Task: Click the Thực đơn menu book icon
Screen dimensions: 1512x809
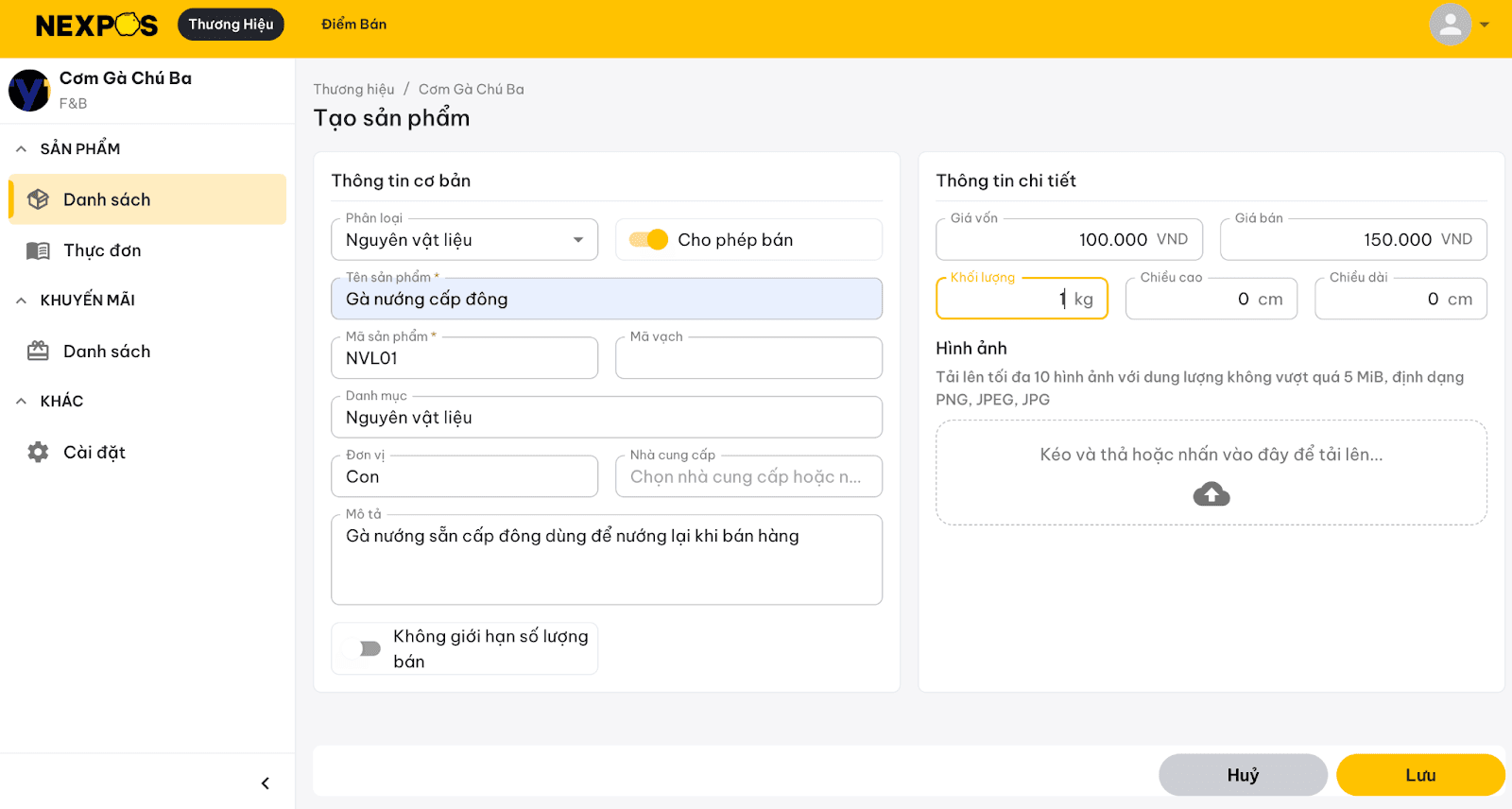Action: coord(38,250)
